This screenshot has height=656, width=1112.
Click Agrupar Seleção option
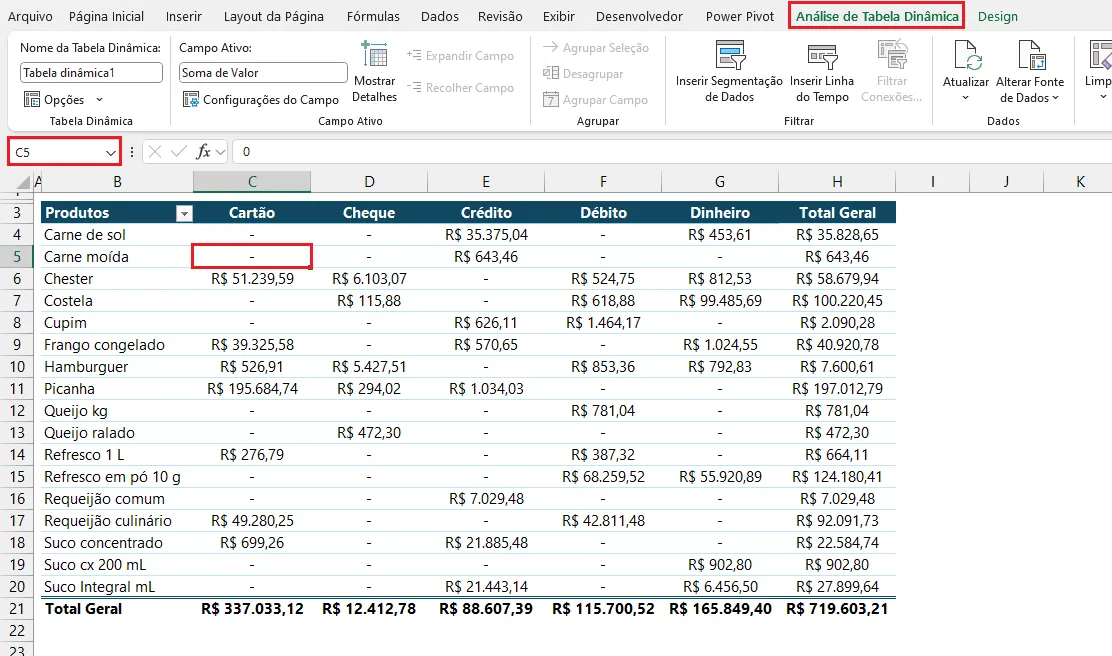coord(596,48)
